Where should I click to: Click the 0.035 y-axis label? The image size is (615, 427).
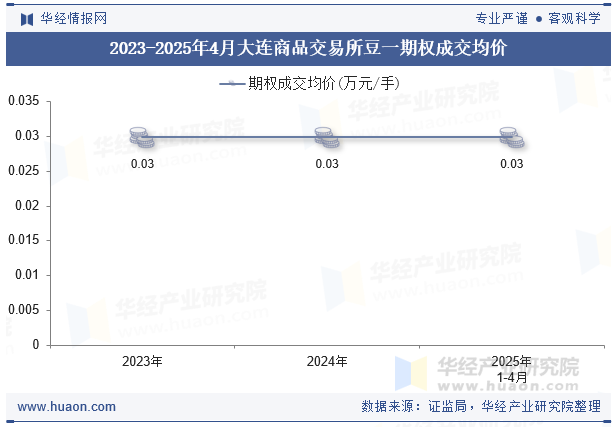[x=24, y=101]
